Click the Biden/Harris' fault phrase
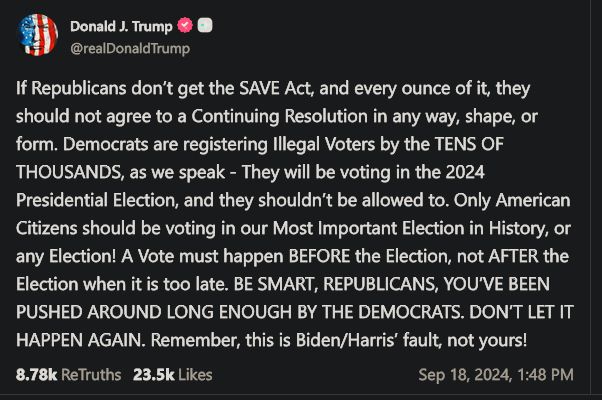The image size is (602, 400). 369,340
